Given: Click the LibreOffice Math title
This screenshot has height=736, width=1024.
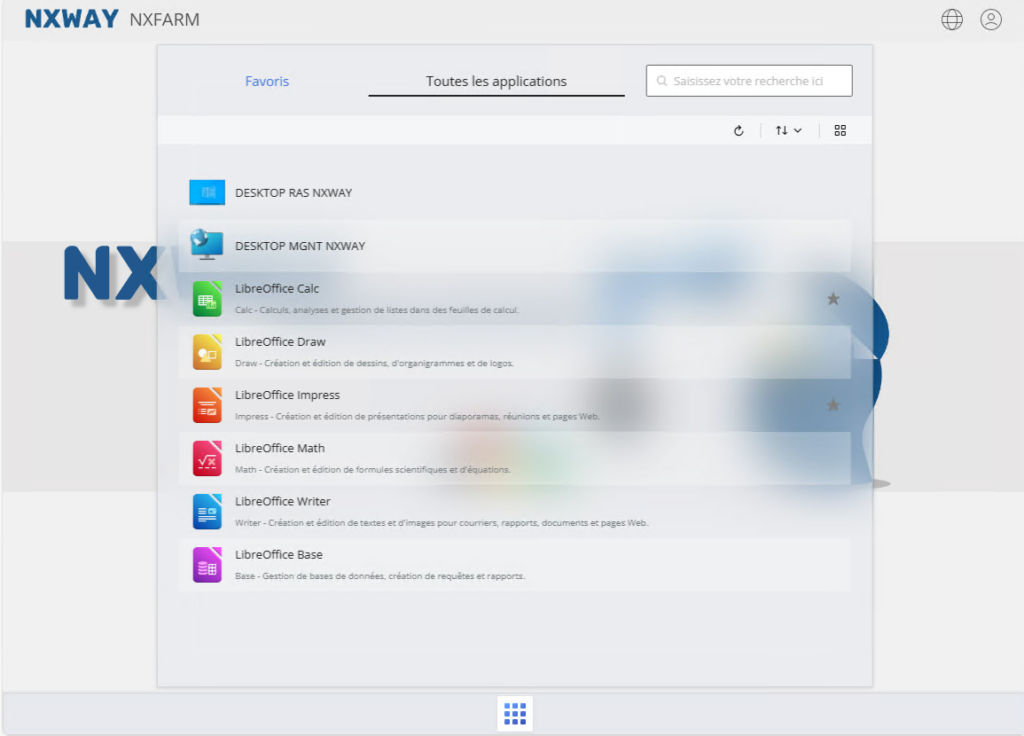Looking at the screenshot, I should (280, 448).
